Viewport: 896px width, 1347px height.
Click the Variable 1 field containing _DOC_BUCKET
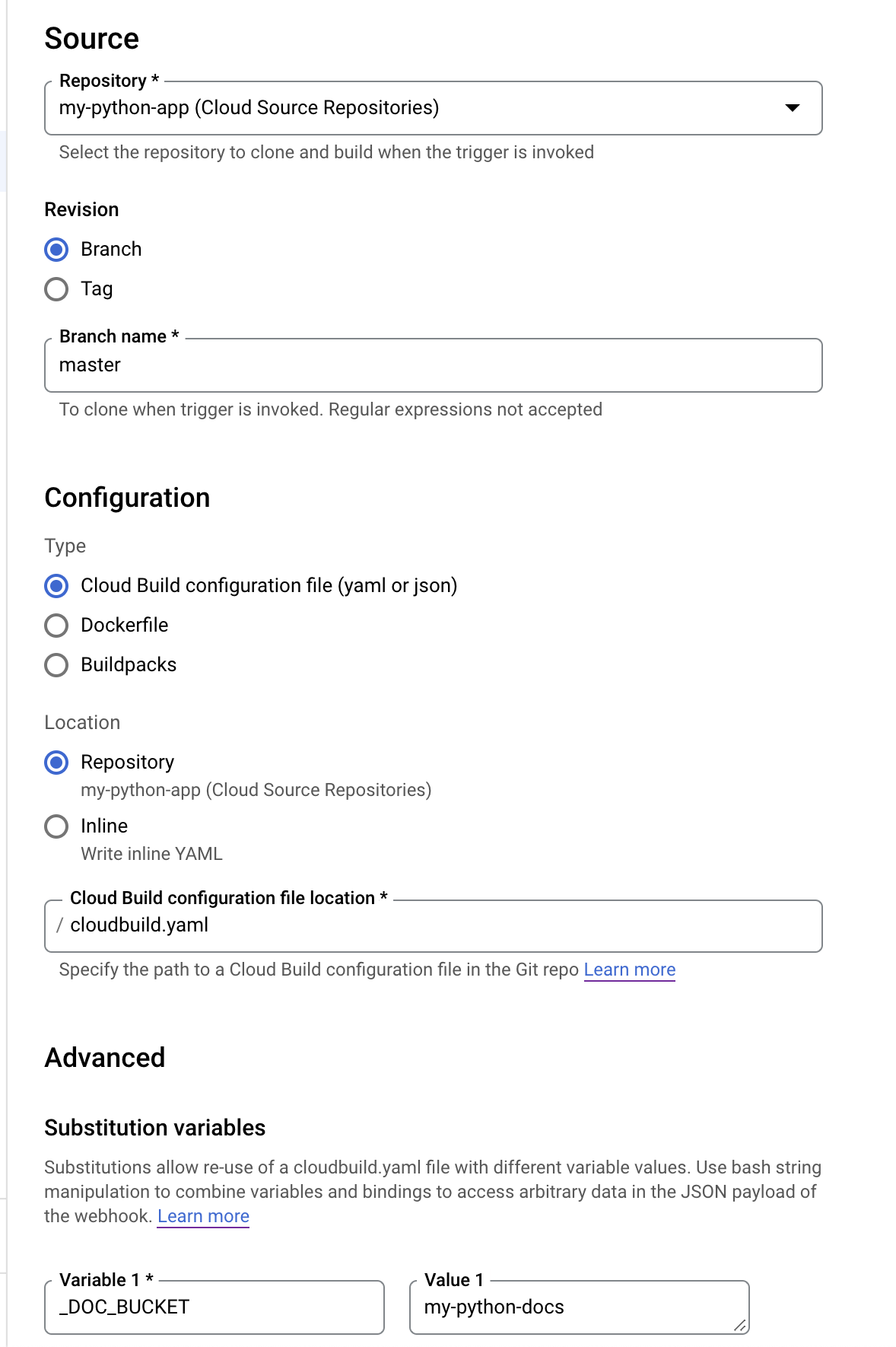pos(214,1307)
